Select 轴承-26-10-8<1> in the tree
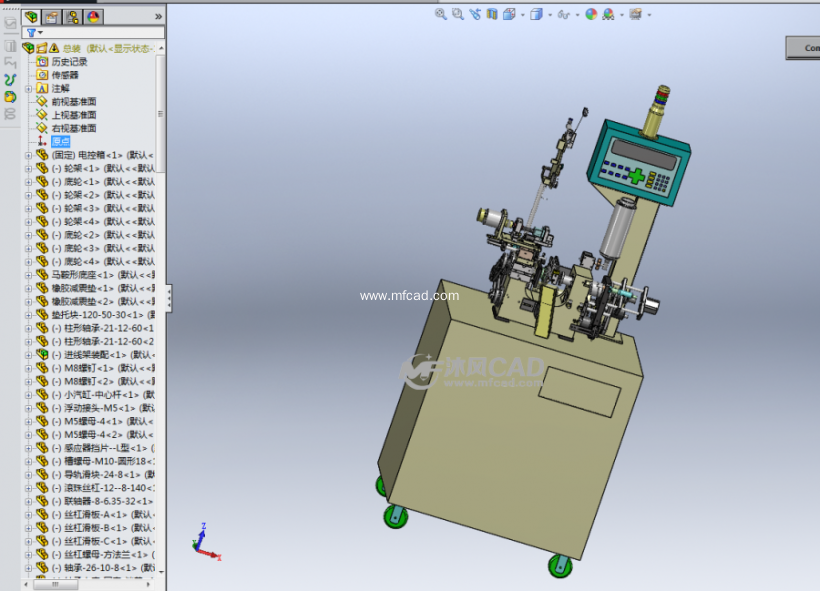Image resolution: width=820 pixels, height=591 pixels. (103, 567)
